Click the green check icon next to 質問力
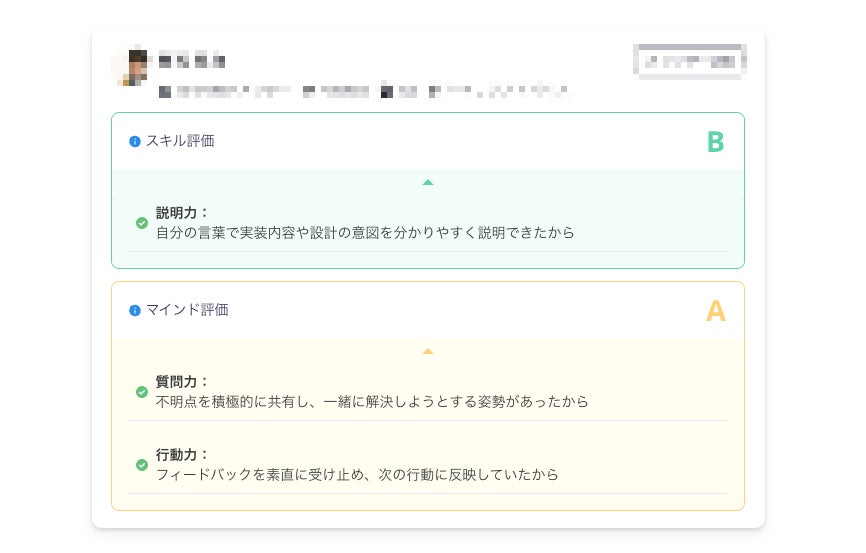 tap(142, 392)
